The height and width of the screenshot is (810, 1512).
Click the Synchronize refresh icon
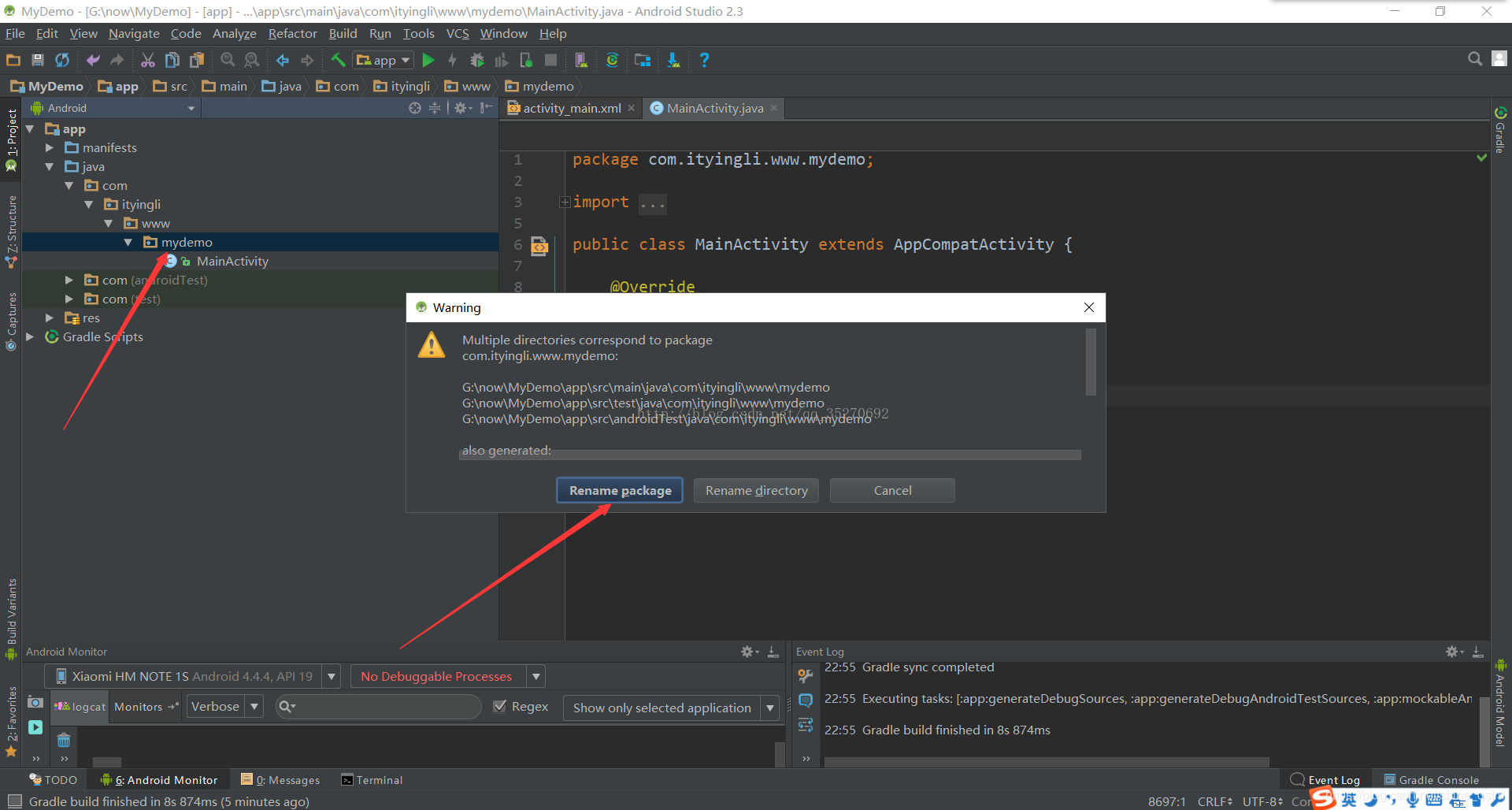coord(61,60)
